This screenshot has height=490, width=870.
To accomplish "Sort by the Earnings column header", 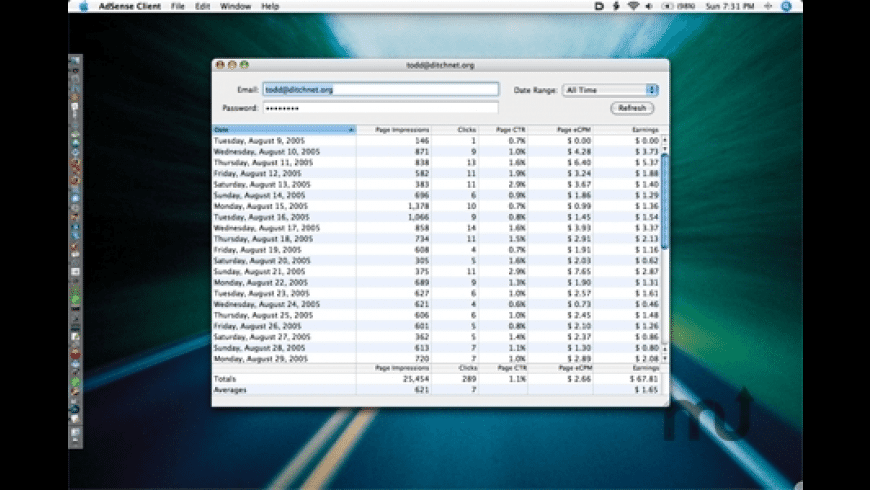I will point(643,130).
